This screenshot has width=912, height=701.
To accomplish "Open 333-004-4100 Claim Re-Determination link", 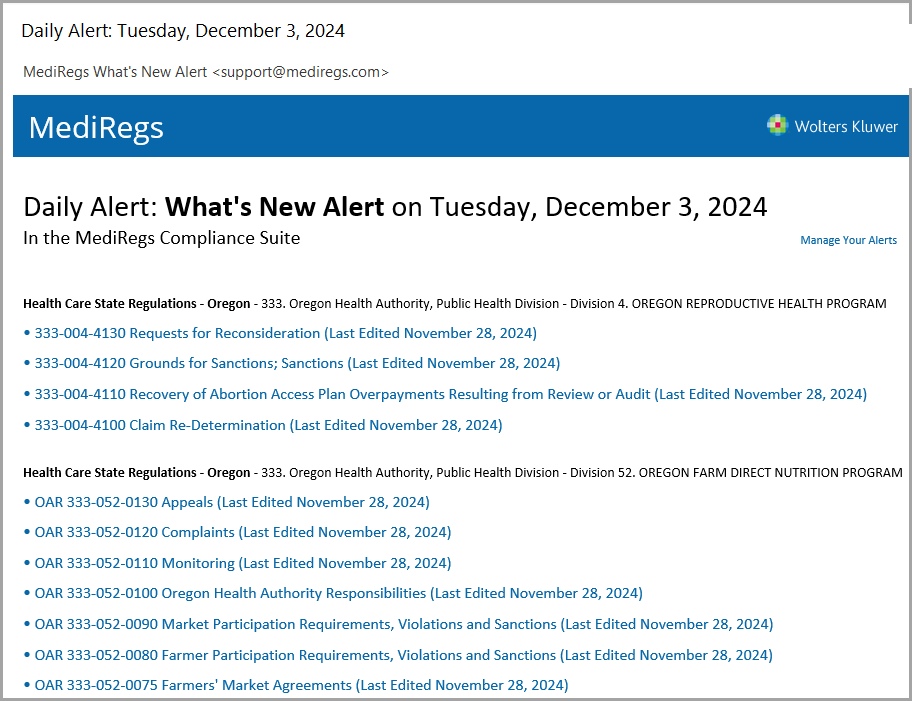I will click(268, 425).
